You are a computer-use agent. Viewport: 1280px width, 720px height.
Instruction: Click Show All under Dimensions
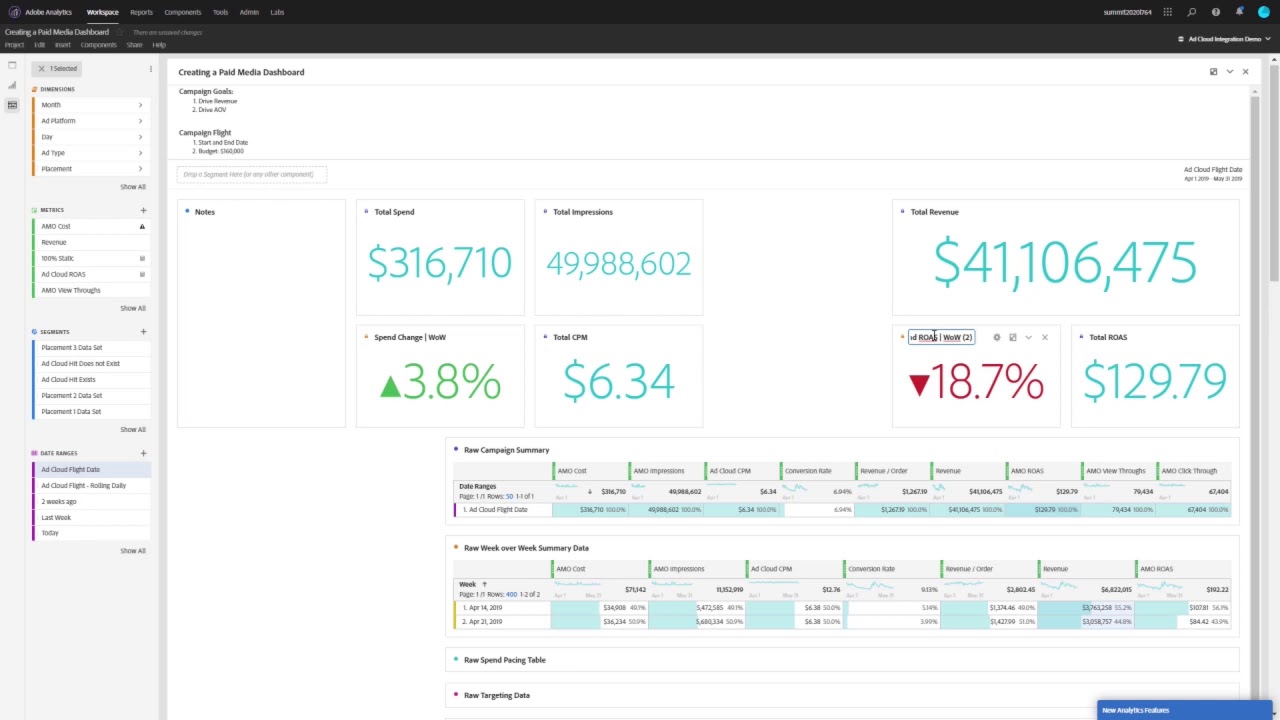click(133, 187)
